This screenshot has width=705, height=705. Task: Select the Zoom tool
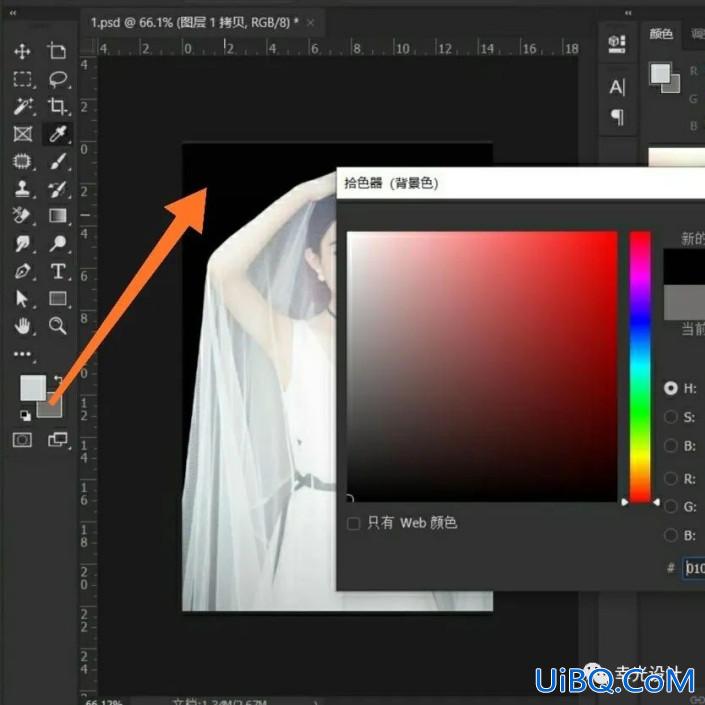[58, 326]
